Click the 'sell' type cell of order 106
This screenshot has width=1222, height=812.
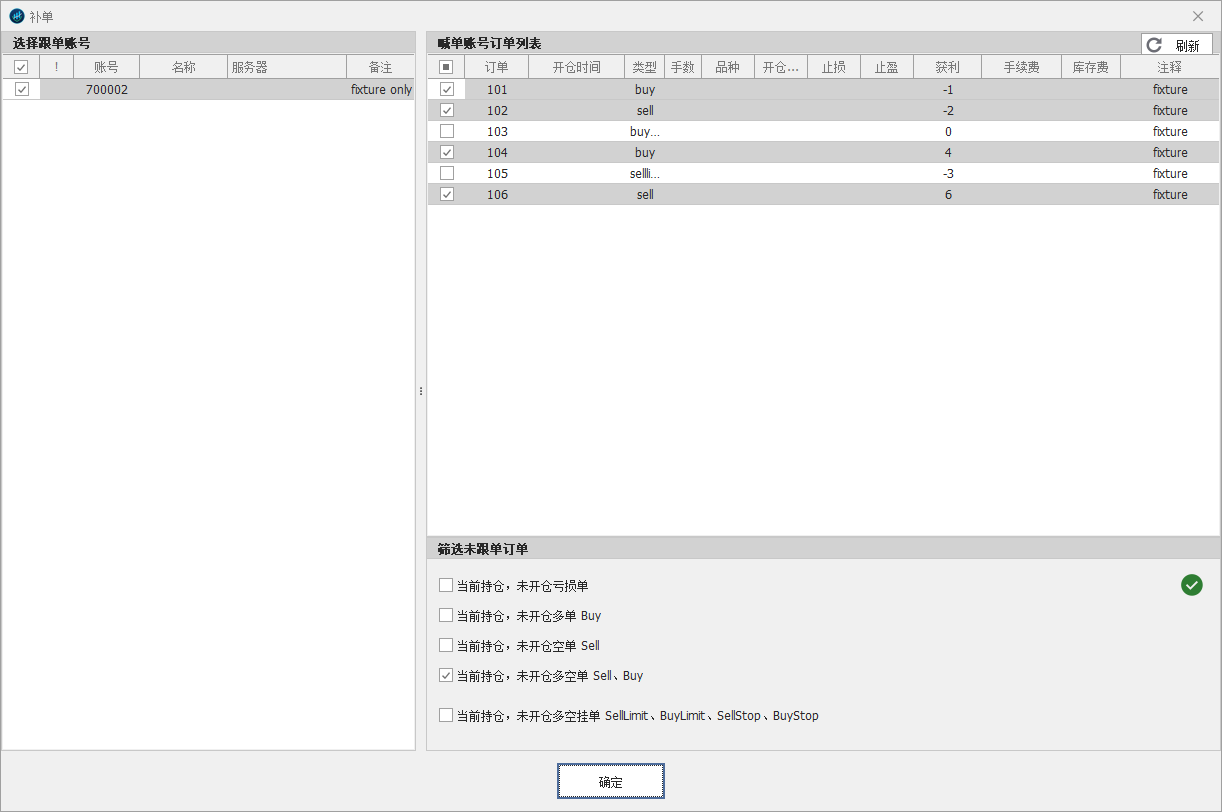(x=645, y=194)
